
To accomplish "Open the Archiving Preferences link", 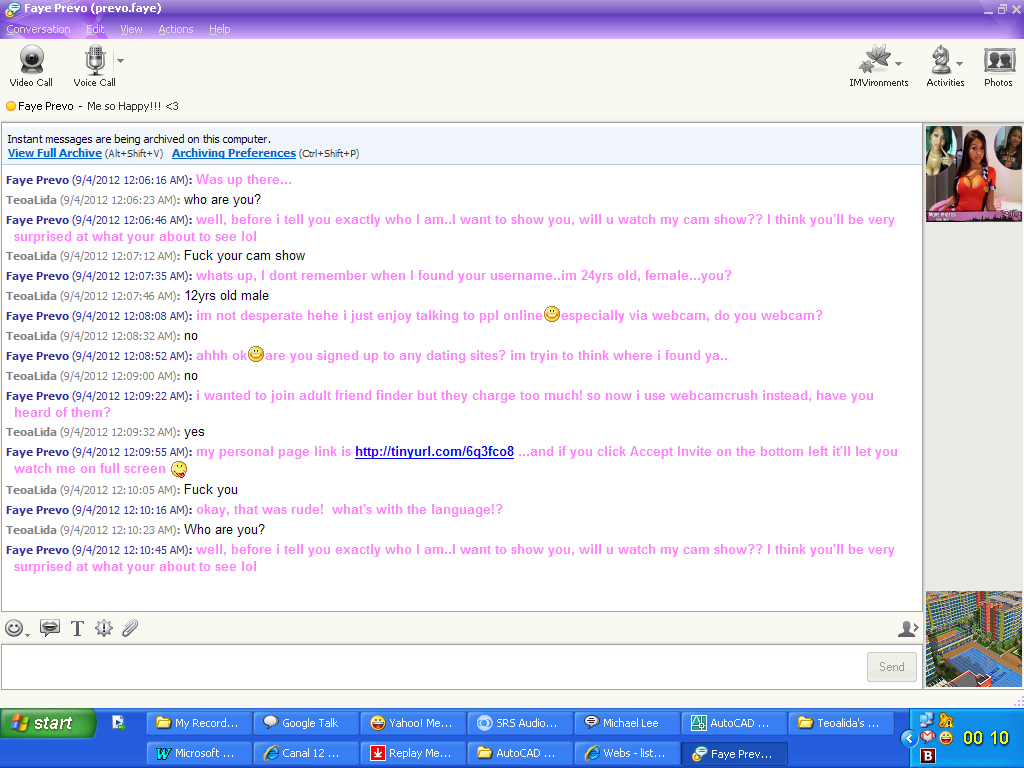I will click(x=234, y=153).
